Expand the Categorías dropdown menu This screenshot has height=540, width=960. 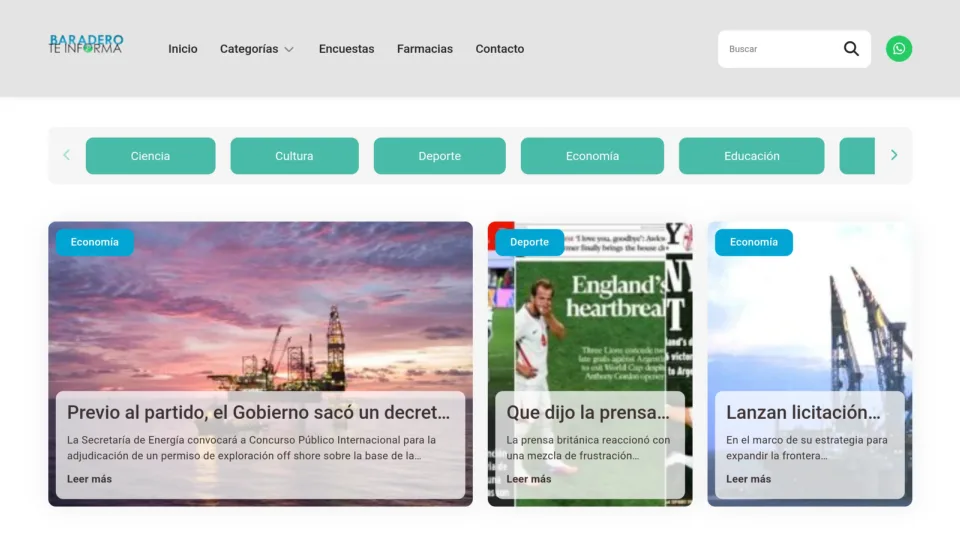point(257,49)
